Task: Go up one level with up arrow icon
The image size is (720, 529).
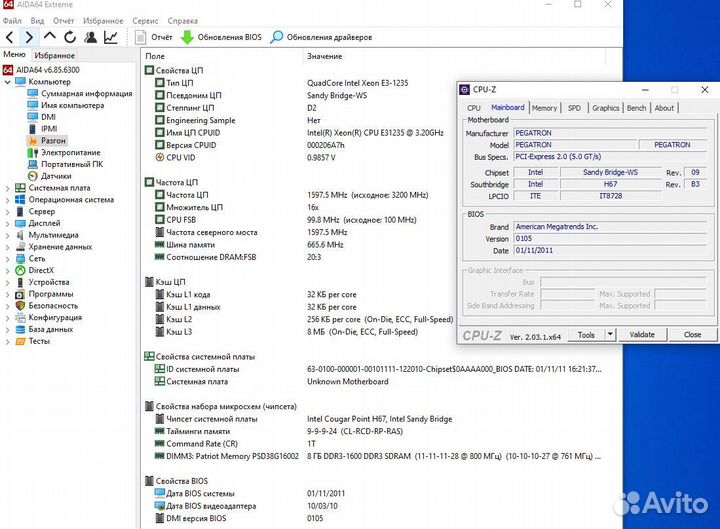Action: click(50, 36)
